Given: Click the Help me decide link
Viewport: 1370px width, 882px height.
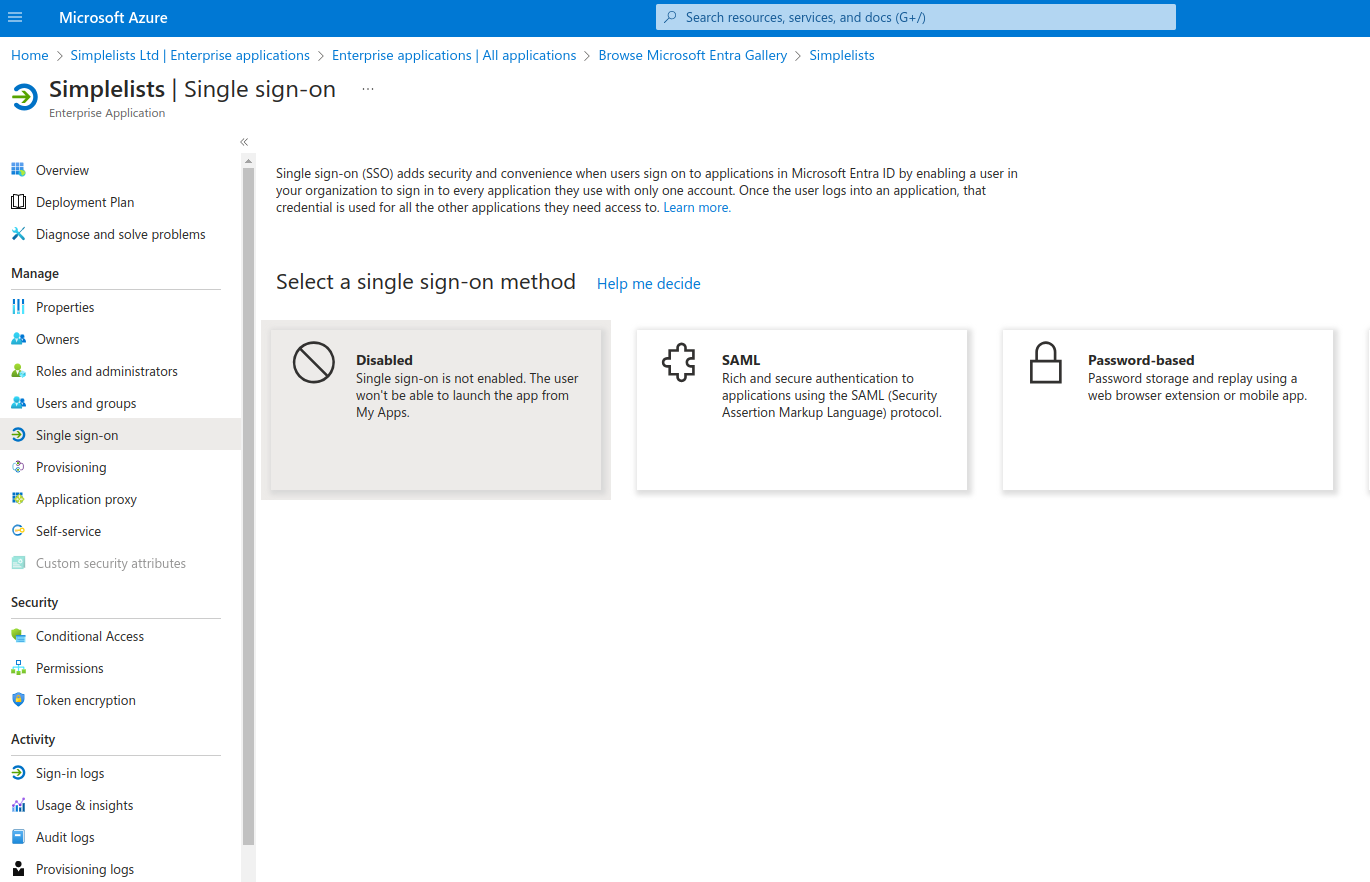Looking at the screenshot, I should pyautogui.click(x=649, y=284).
